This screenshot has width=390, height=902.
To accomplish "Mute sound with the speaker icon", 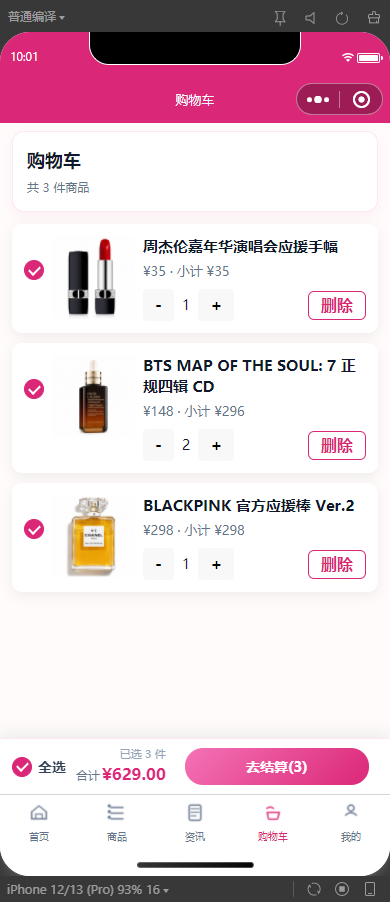I will click(311, 18).
